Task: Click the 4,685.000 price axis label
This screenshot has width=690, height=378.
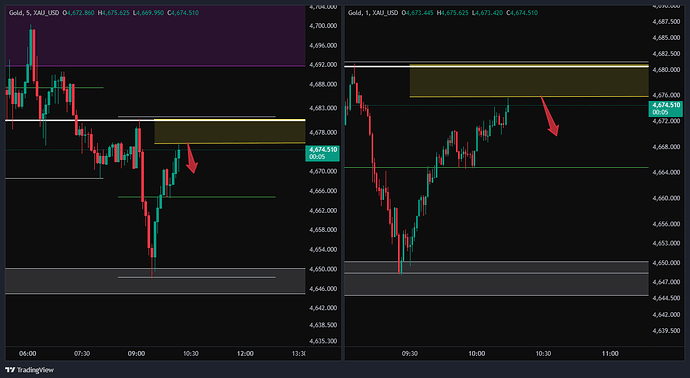Action: [667, 38]
